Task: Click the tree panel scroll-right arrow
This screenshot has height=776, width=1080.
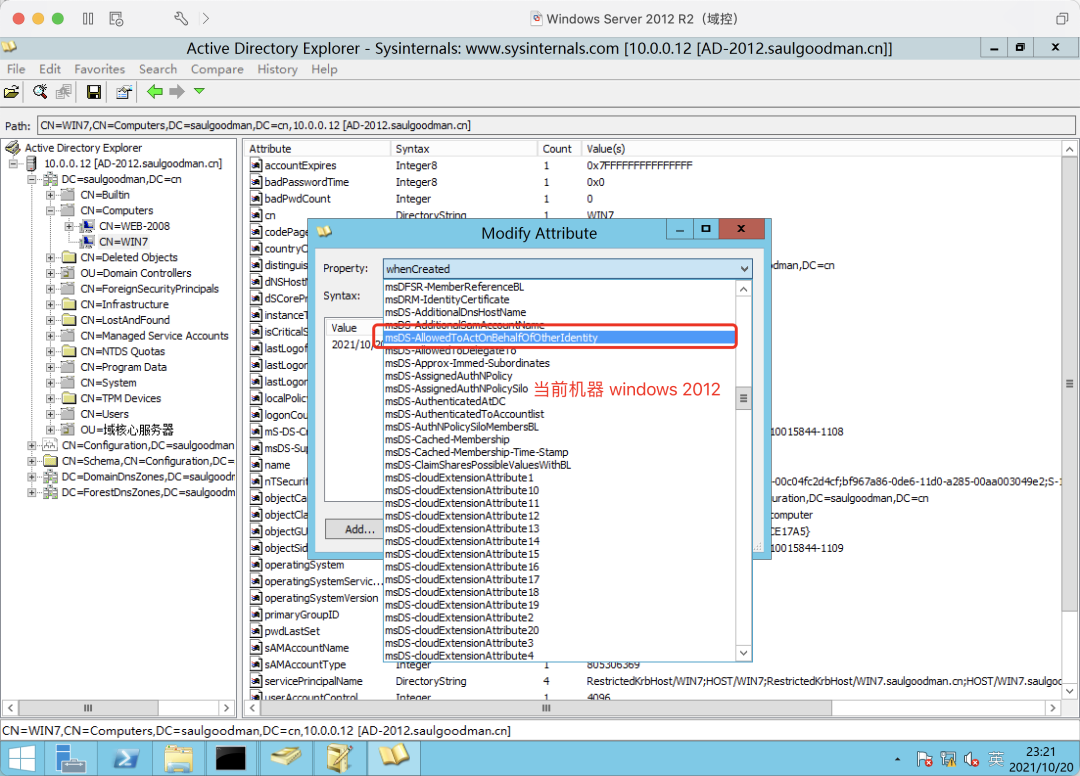Action: point(226,708)
